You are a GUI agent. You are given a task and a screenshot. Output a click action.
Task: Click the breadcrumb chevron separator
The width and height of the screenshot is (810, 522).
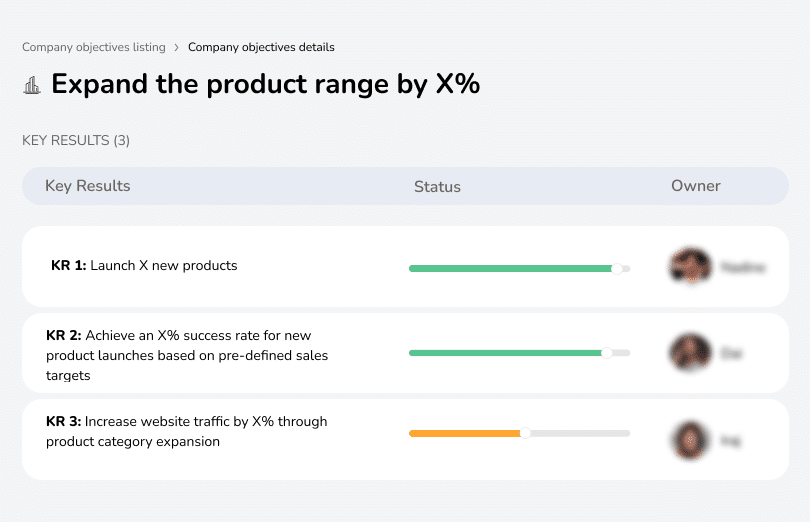pyautogui.click(x=176, y=47)
